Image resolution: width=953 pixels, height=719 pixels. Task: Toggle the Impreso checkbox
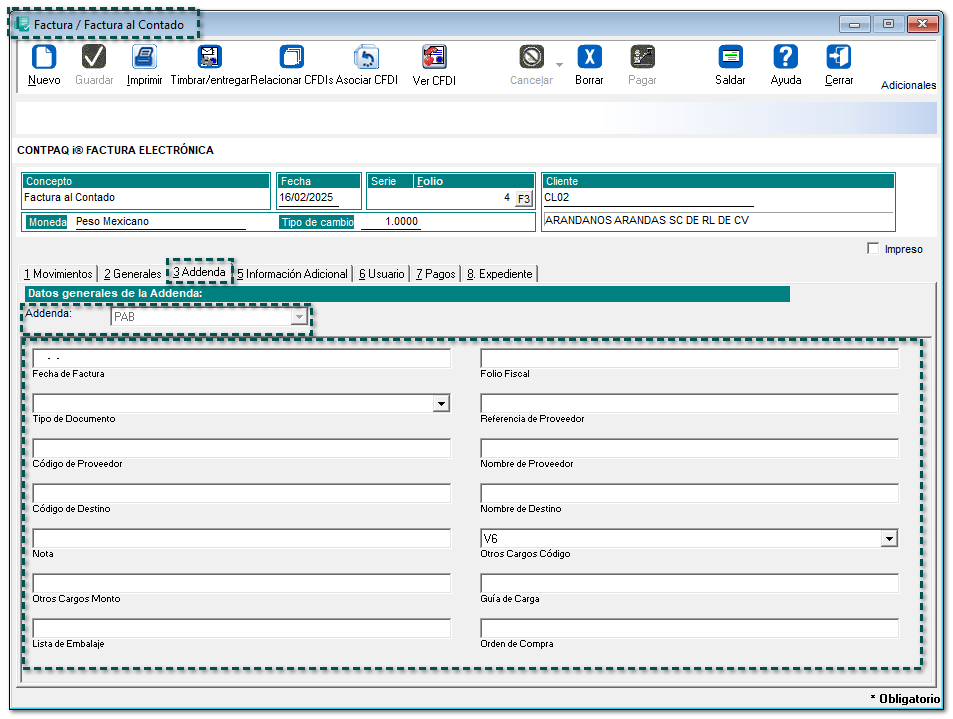tap(874, 249)
